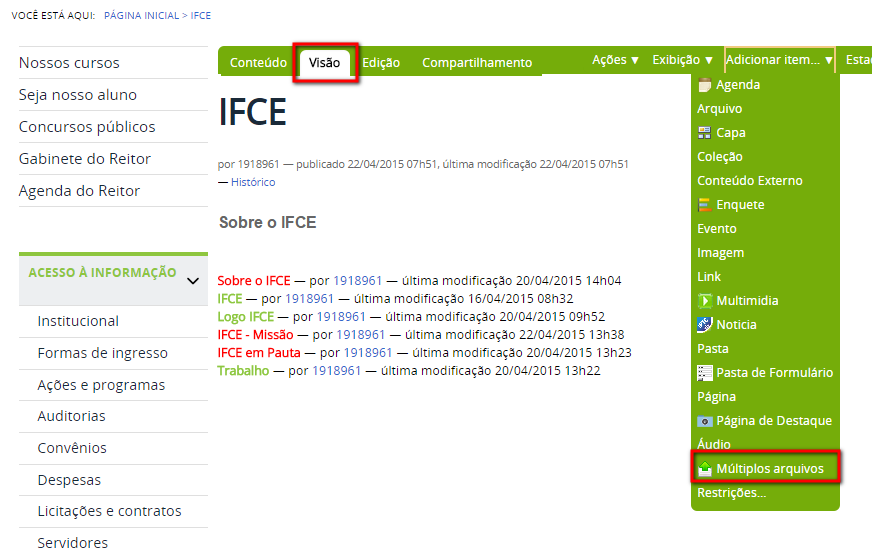Click the Pasta de Formulário icon
872x555 pixels.
705,373
